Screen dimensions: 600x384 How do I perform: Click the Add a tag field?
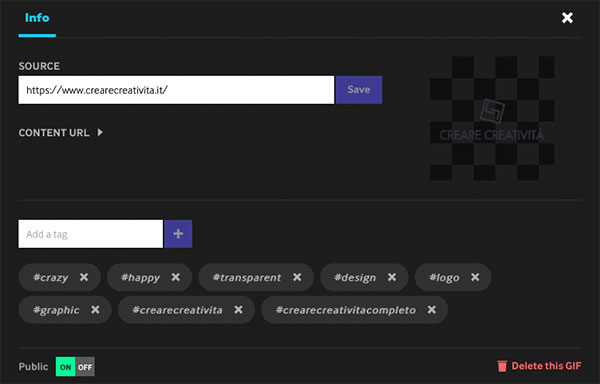point(91,234)
